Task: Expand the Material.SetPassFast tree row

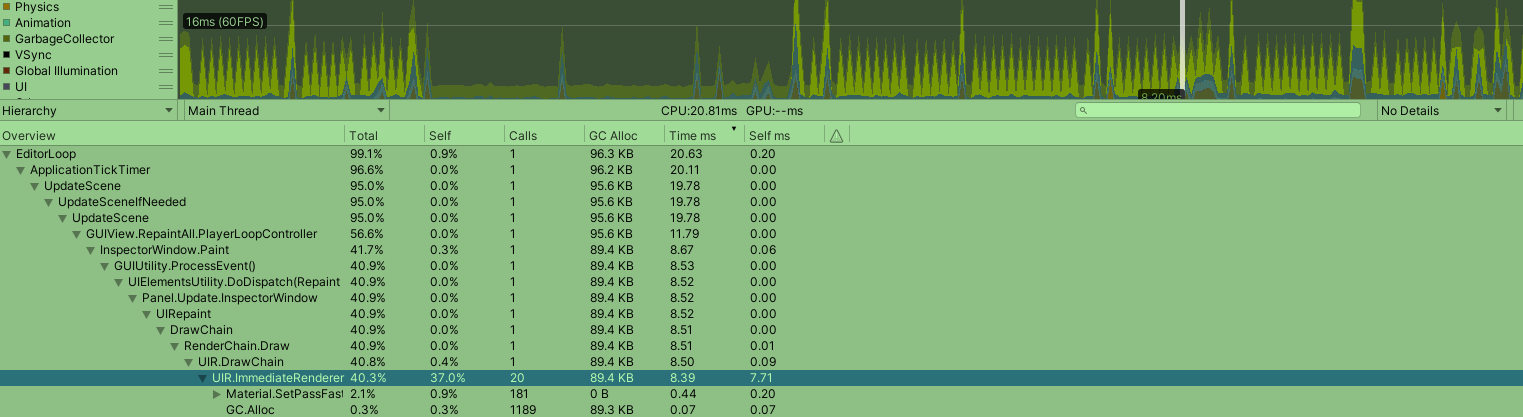Action: click(217, 394)
